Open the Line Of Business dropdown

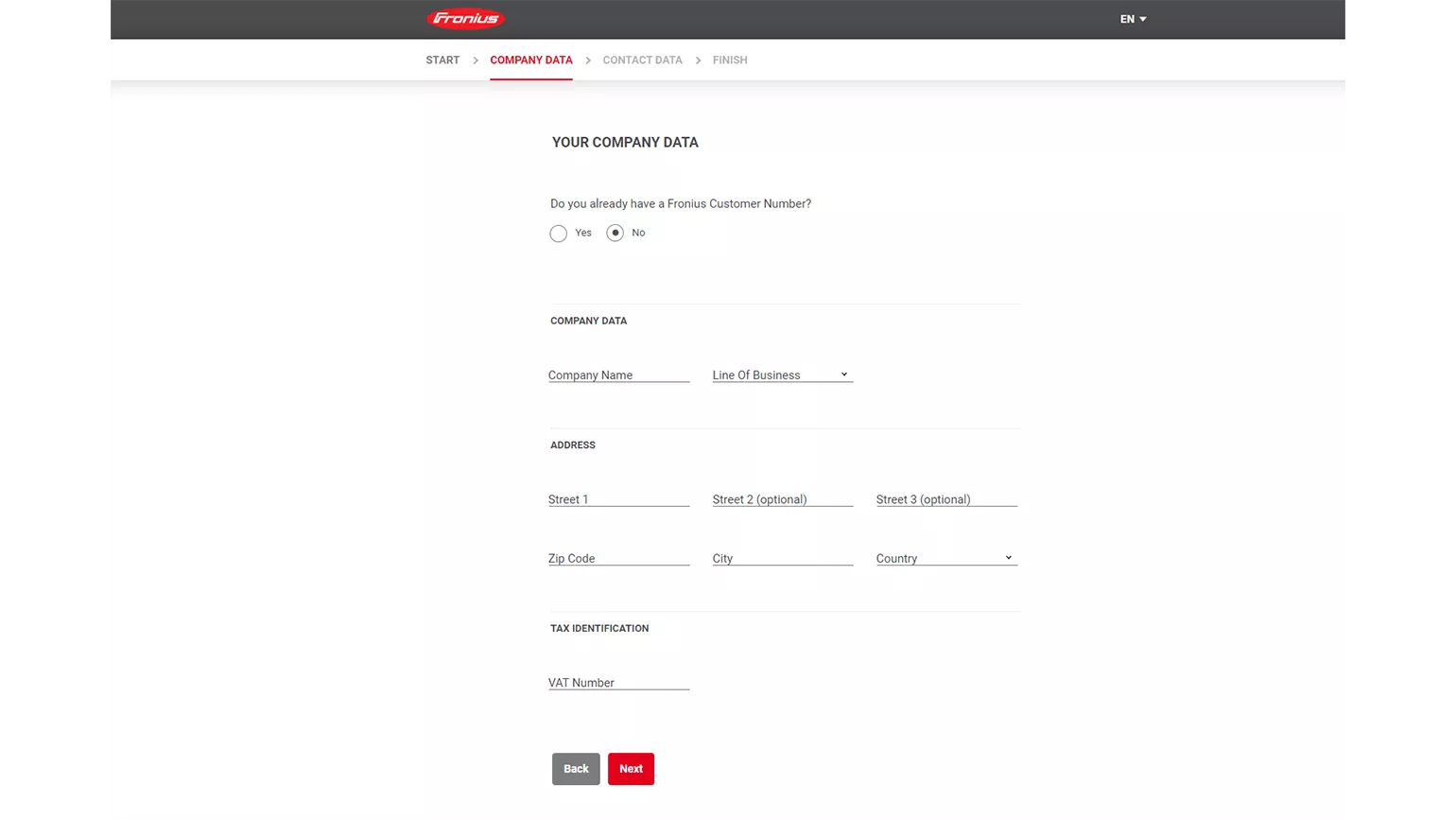point(781,375)
